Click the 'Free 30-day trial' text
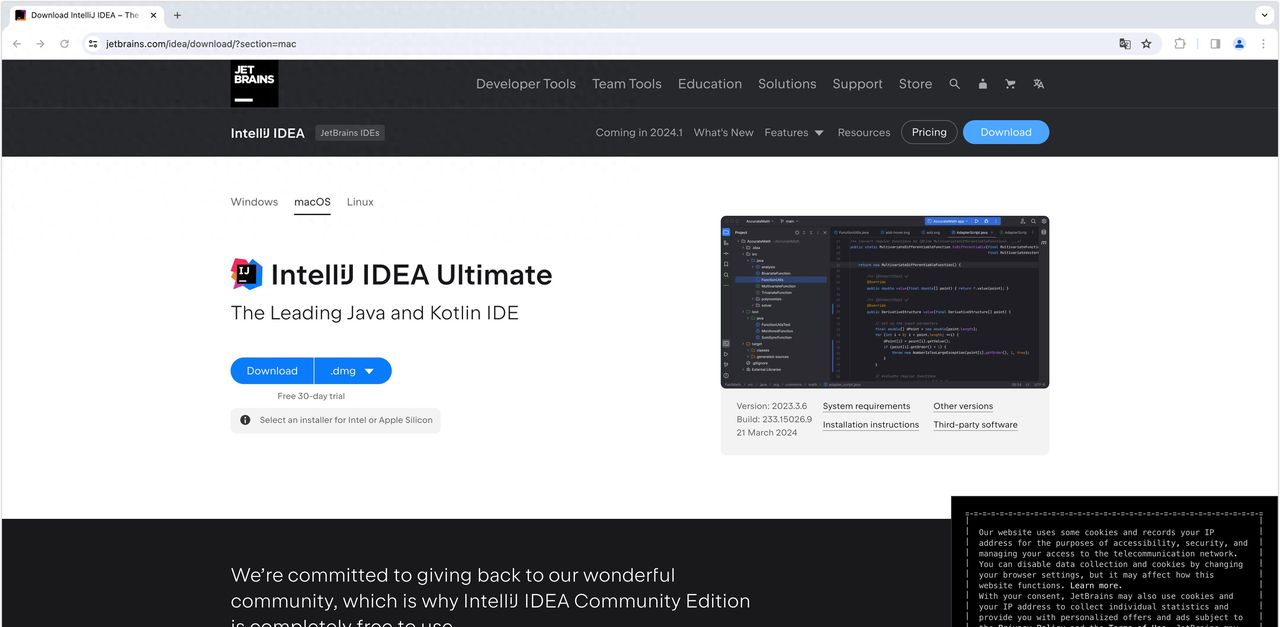This screenshot has height=627, width=1280. coord(311,396)
